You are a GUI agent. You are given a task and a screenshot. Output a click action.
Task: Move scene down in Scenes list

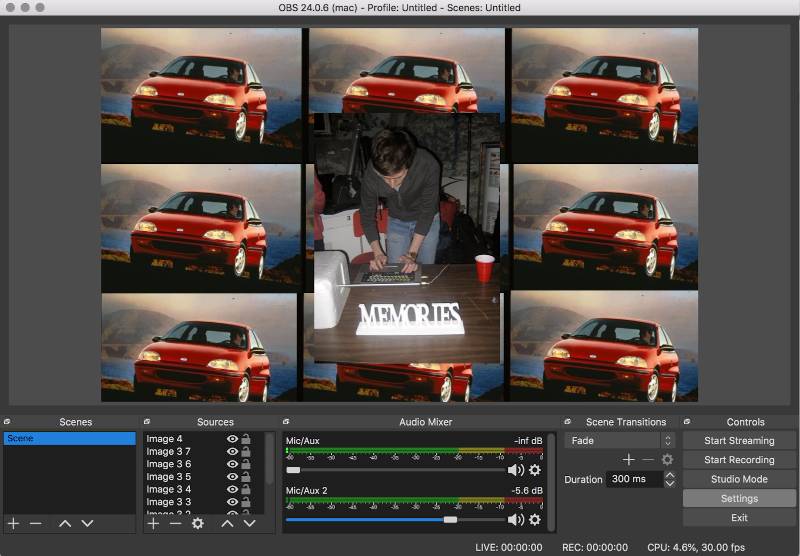(x=87, y=523)
